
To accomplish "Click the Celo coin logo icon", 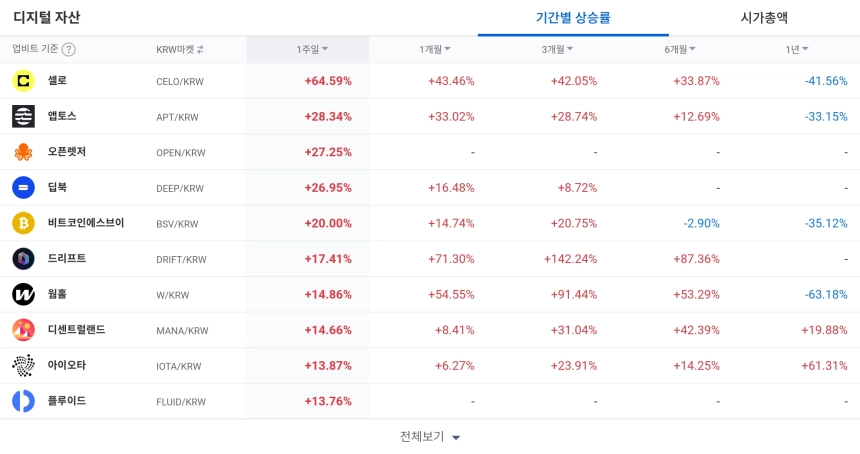I will (23, 81).
